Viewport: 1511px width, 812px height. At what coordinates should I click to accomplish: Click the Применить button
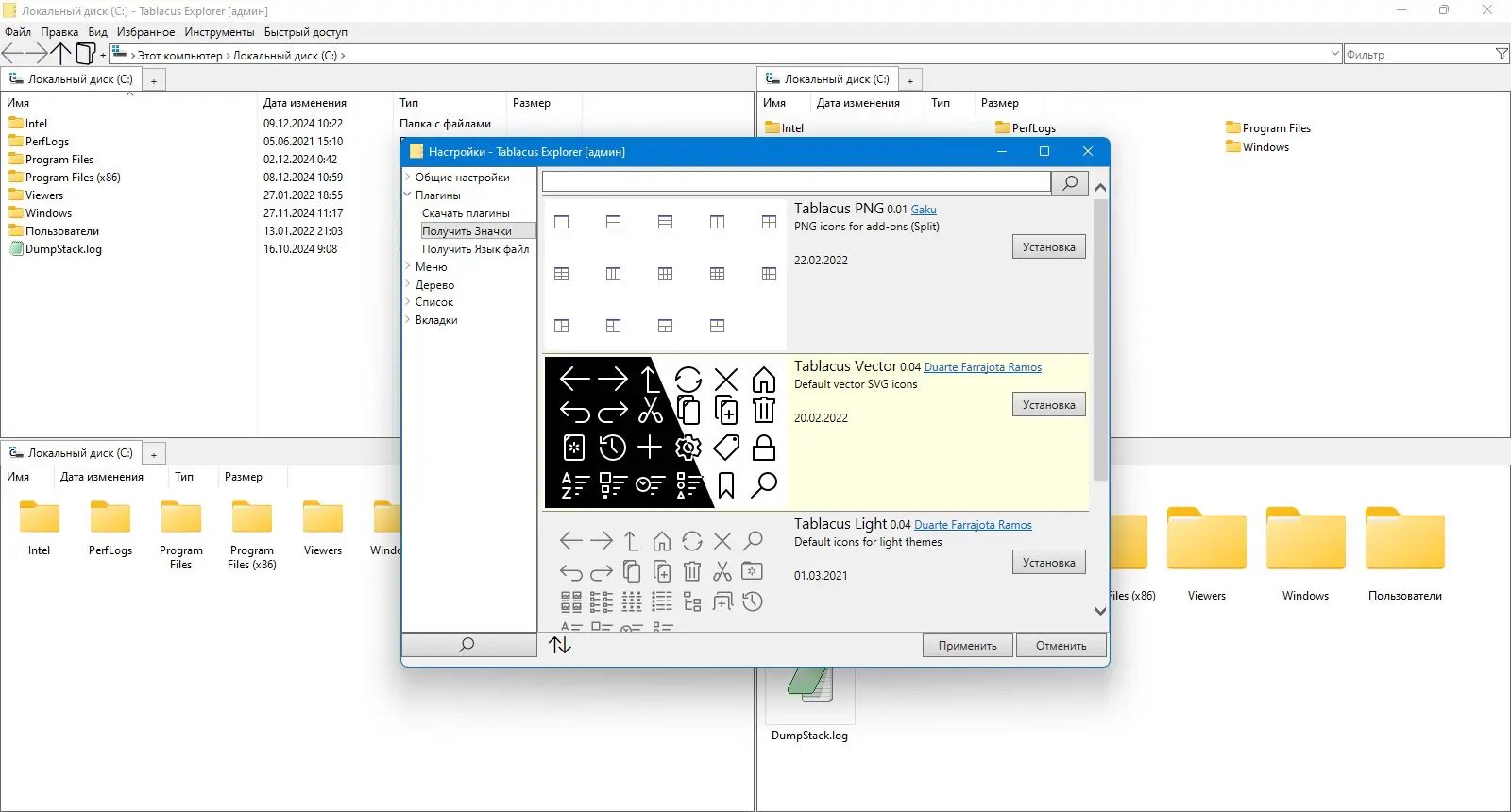click(968, 646)
